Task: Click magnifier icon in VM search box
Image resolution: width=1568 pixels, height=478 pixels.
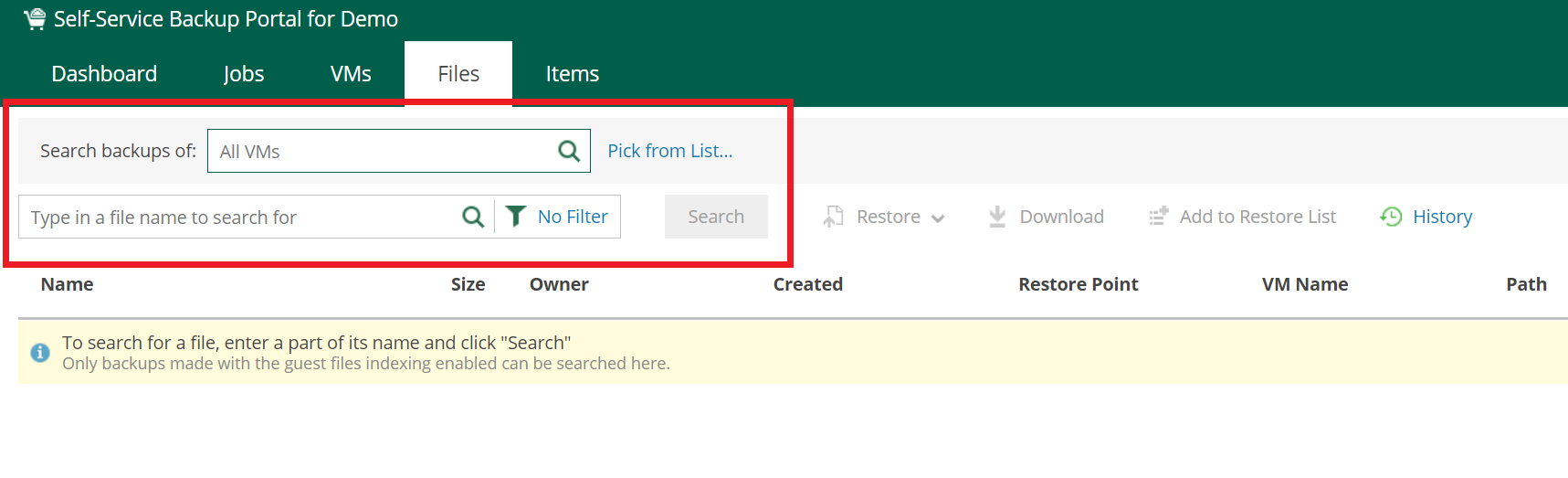Action: coord(569,151)
